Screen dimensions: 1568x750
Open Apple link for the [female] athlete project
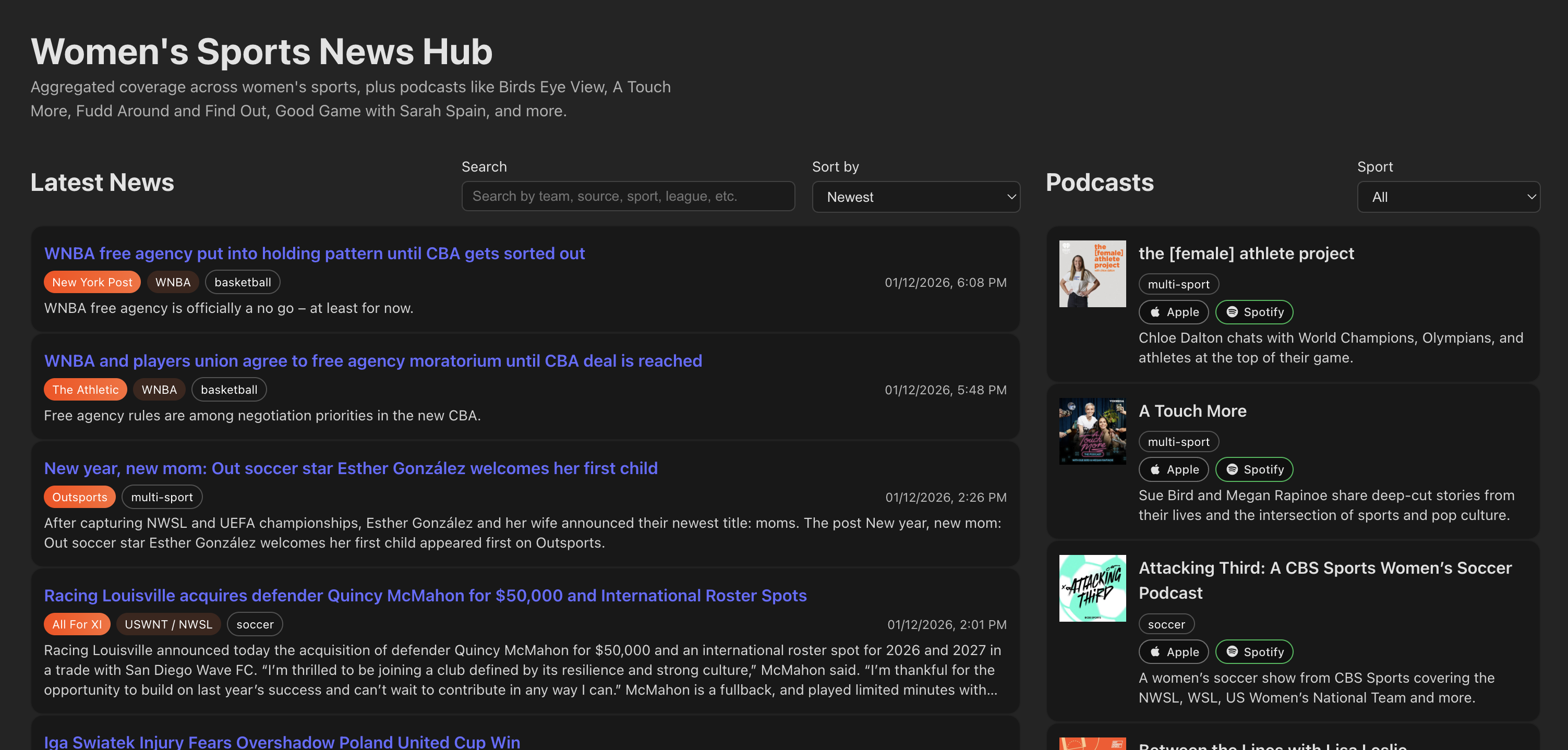[x=1173, y=312]
